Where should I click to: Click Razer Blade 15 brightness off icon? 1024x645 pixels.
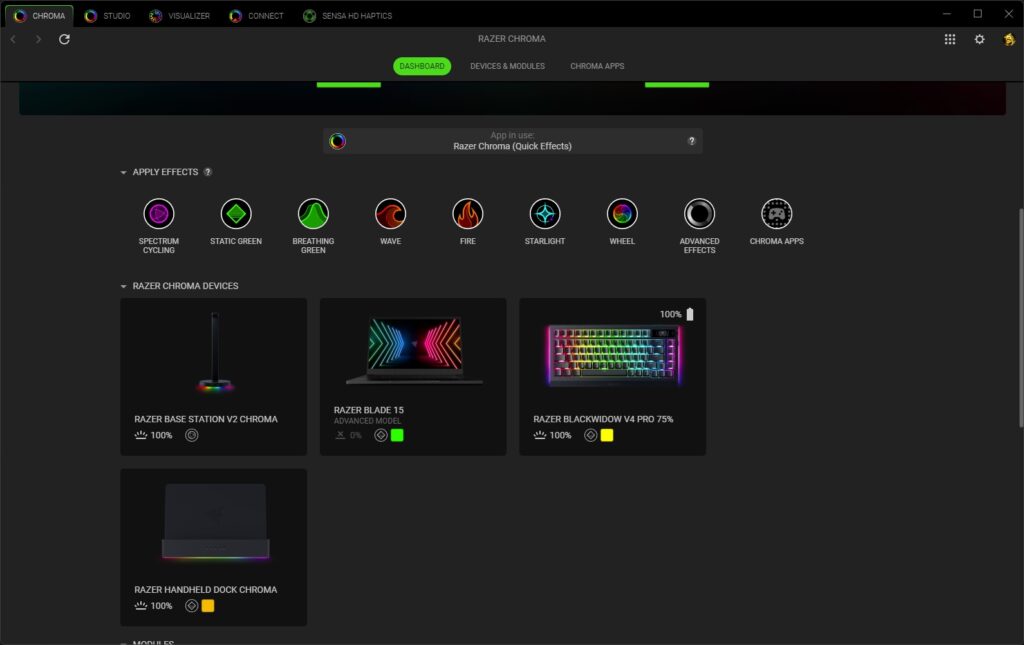click(340, 435)
